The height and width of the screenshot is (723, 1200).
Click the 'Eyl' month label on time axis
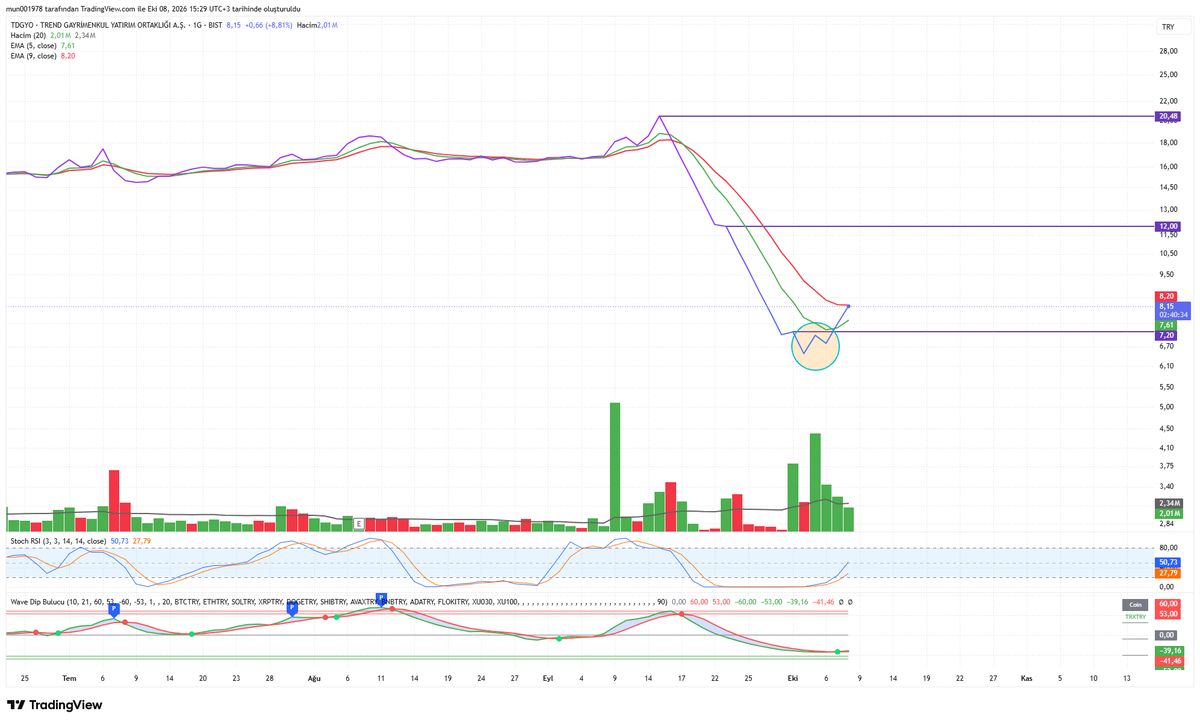pyautogui.click(x=548, y=677)
